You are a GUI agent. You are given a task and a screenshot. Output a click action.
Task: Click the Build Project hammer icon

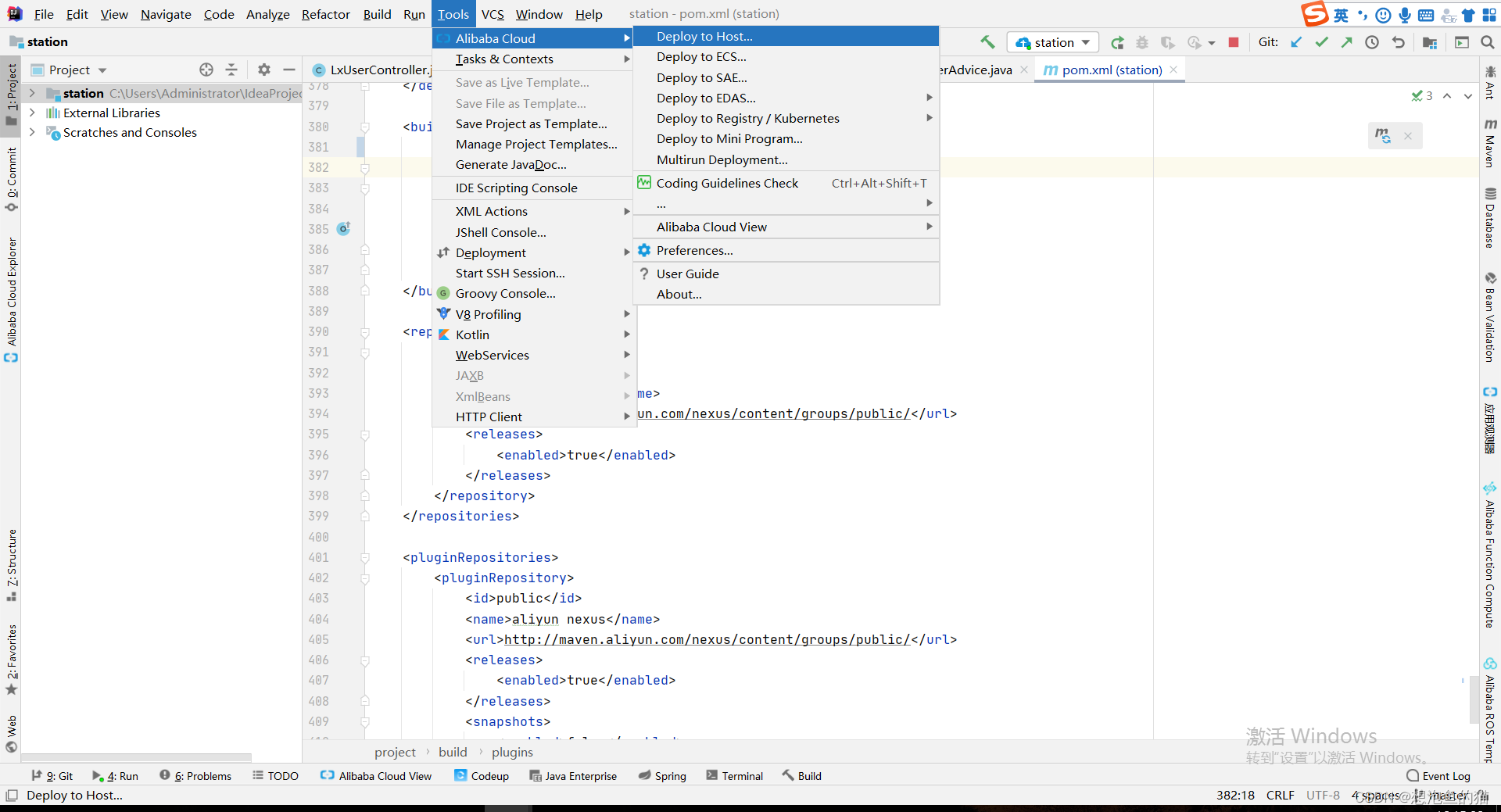coord(987,42)
